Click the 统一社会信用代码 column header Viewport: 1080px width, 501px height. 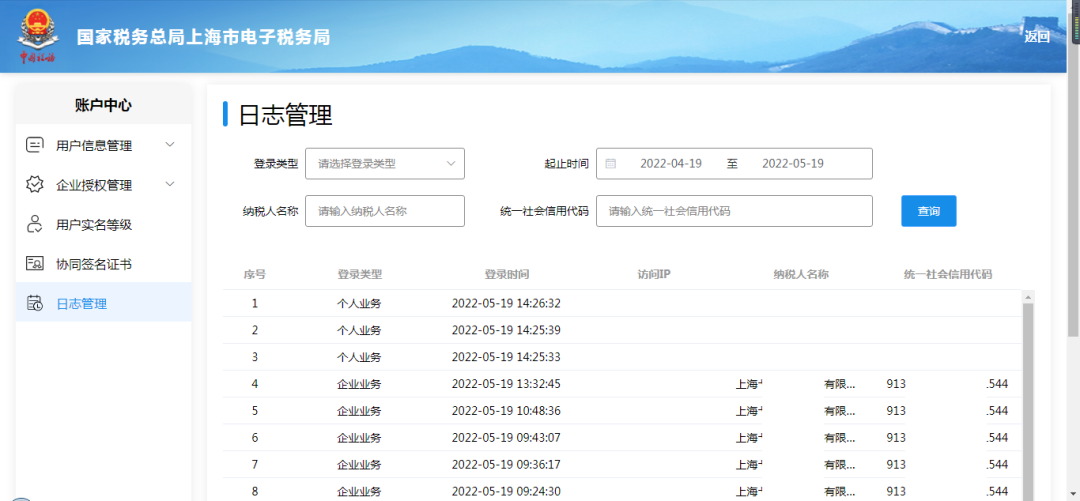coord(948,274)
